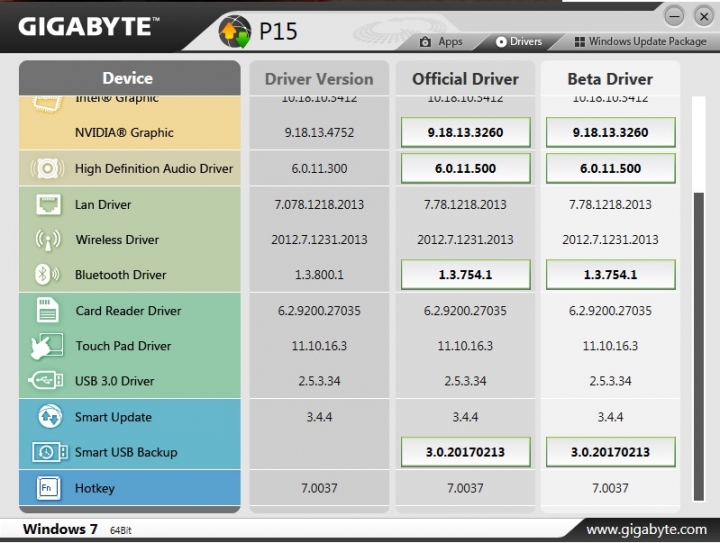Click the Drivers tab disc icon
The image size is (720, 543).
(501, 42)
